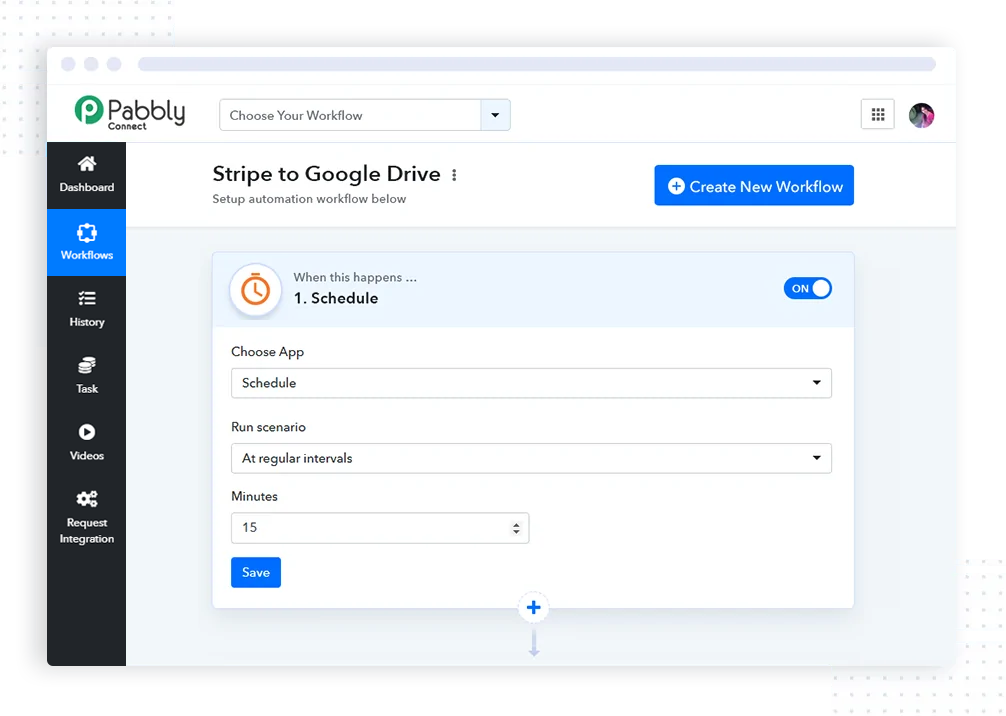
Task: Open the user profile avatar
Action: click(x=921, y=115)
